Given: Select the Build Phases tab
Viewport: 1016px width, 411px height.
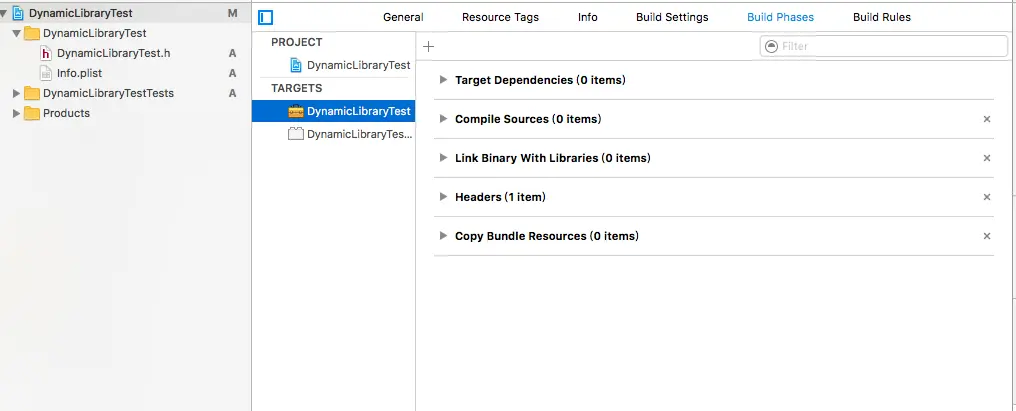Looking at the screenshot, I should (780, 18).
